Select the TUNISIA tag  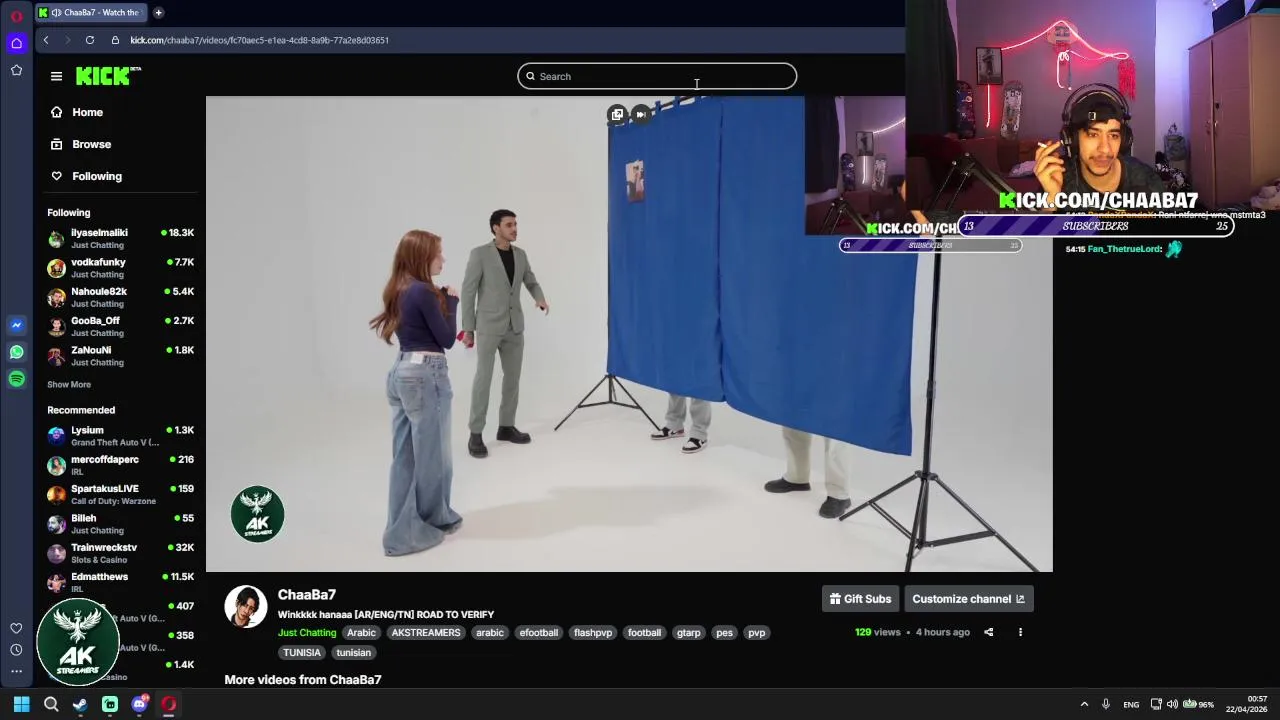coord(301,652)
